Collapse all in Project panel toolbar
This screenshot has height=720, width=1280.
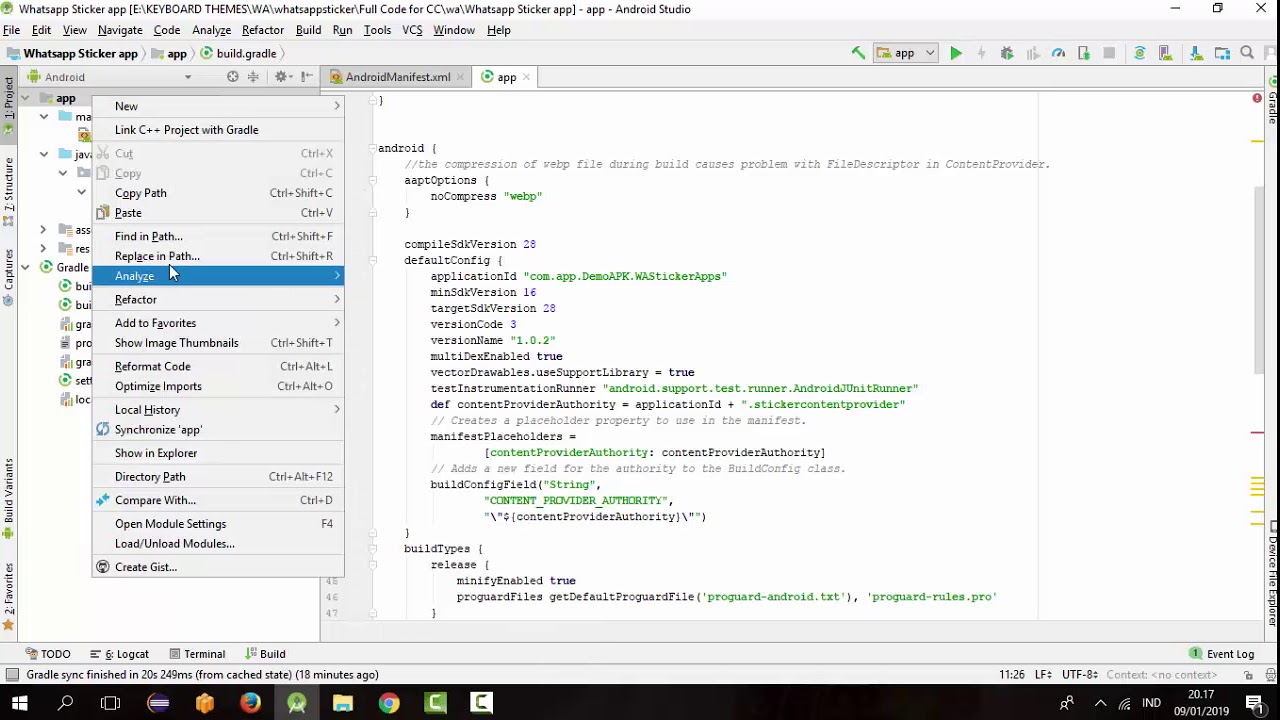click(x=254, y=76)
